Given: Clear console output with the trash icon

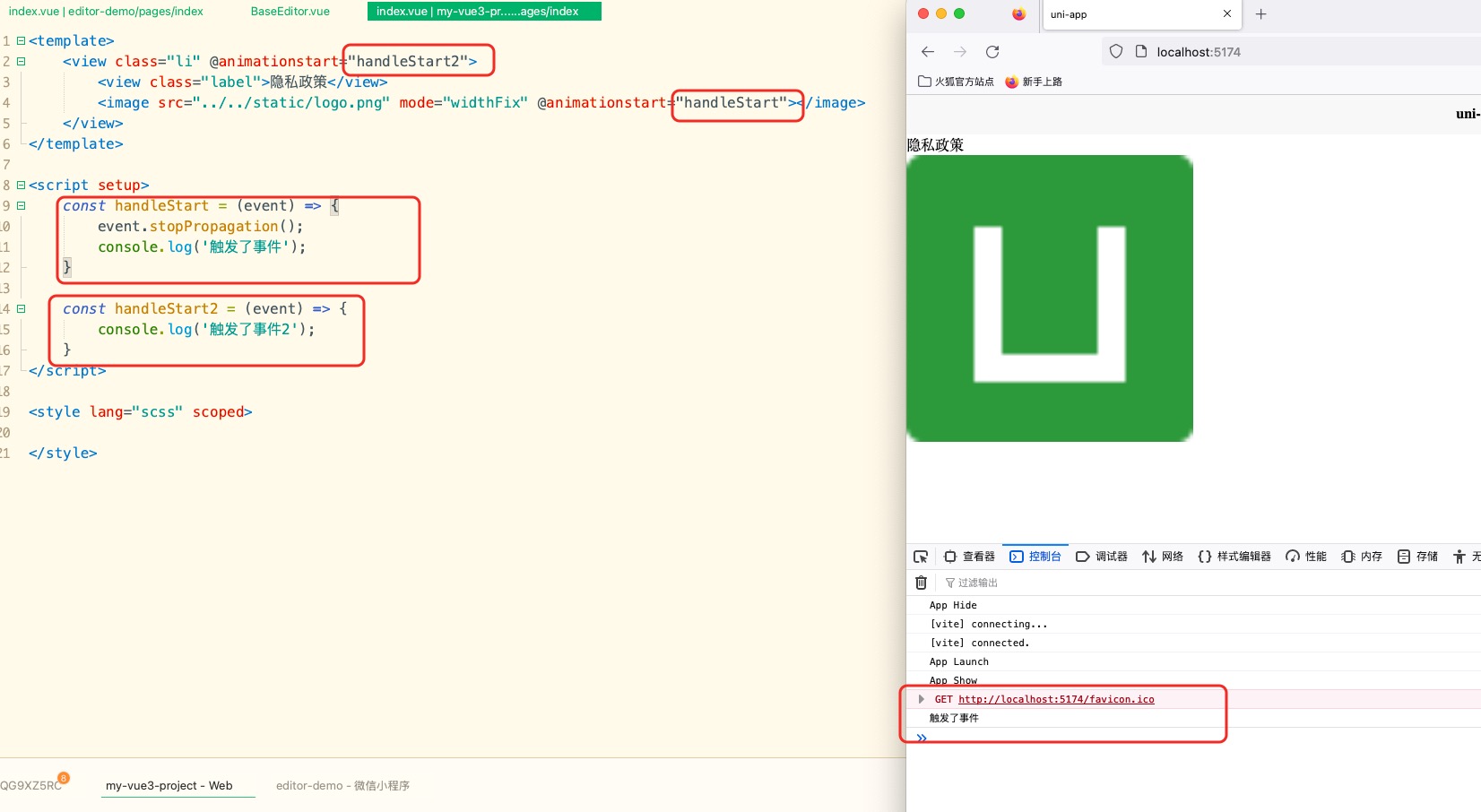Looking at the screenshot, I should tap(921, 583).
